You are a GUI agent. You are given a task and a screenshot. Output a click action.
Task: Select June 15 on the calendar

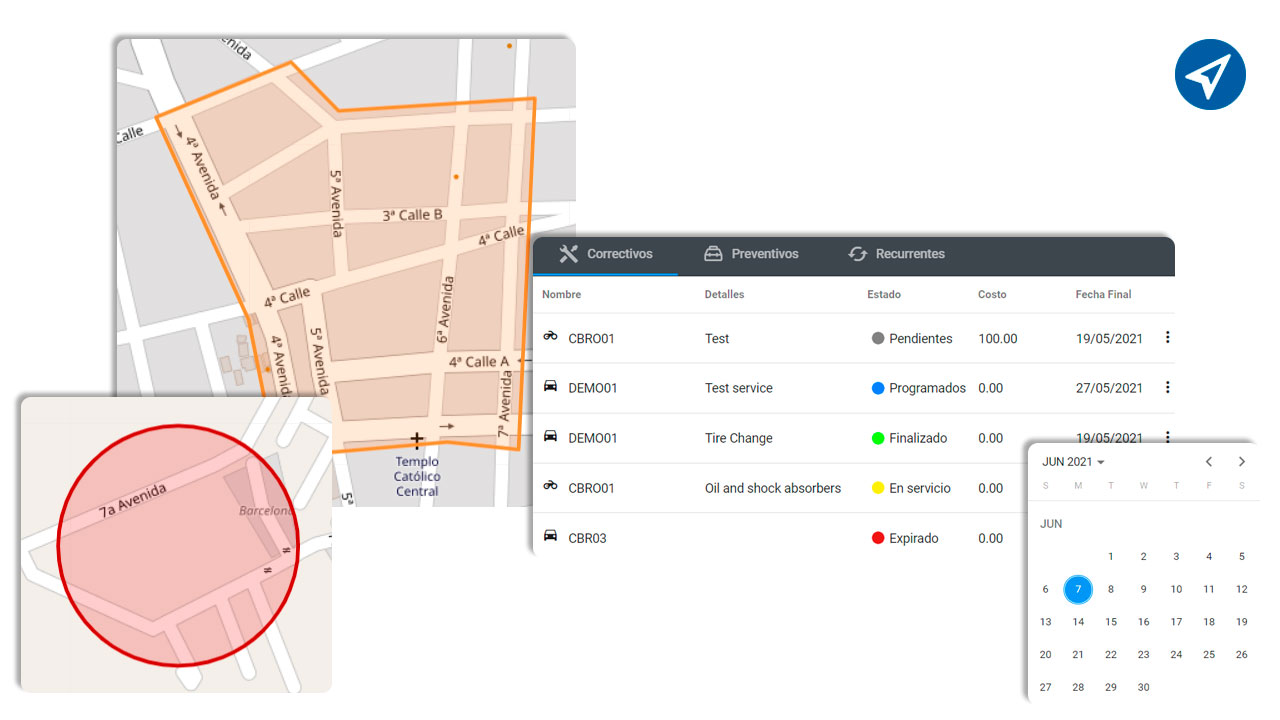(1110, 621)
